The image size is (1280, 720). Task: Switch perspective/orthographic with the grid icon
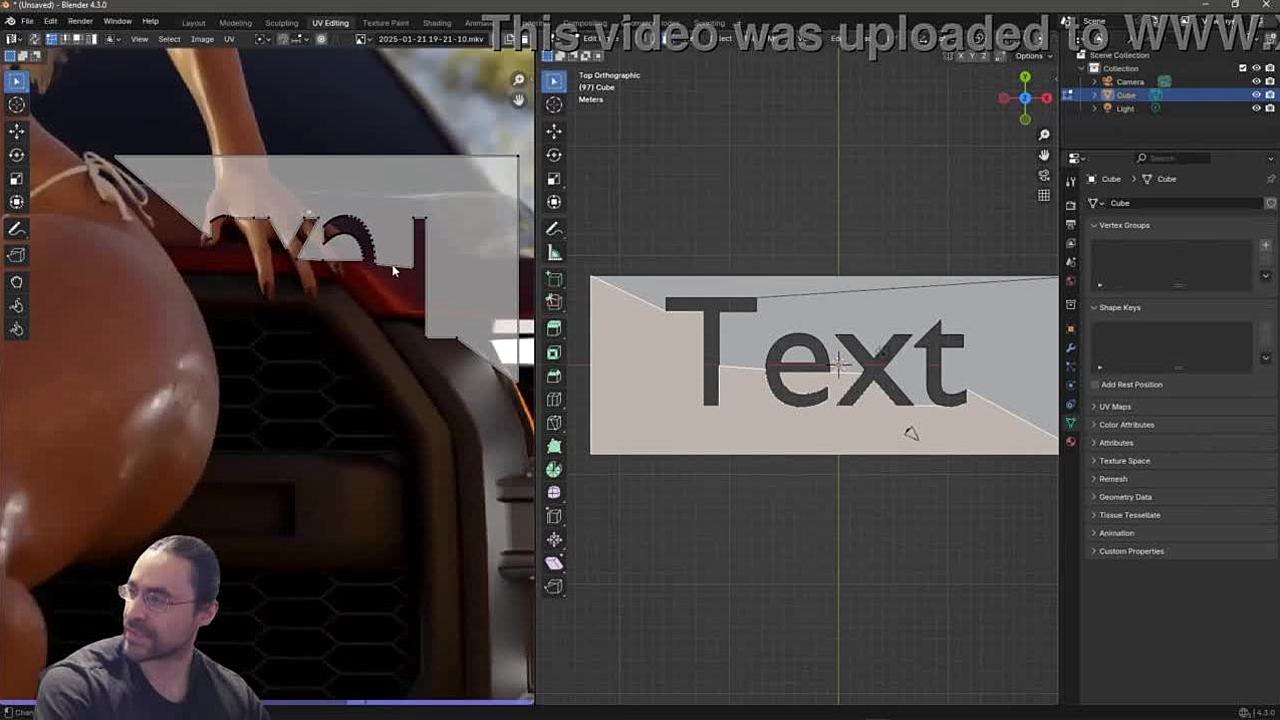tap(1044, 195)
